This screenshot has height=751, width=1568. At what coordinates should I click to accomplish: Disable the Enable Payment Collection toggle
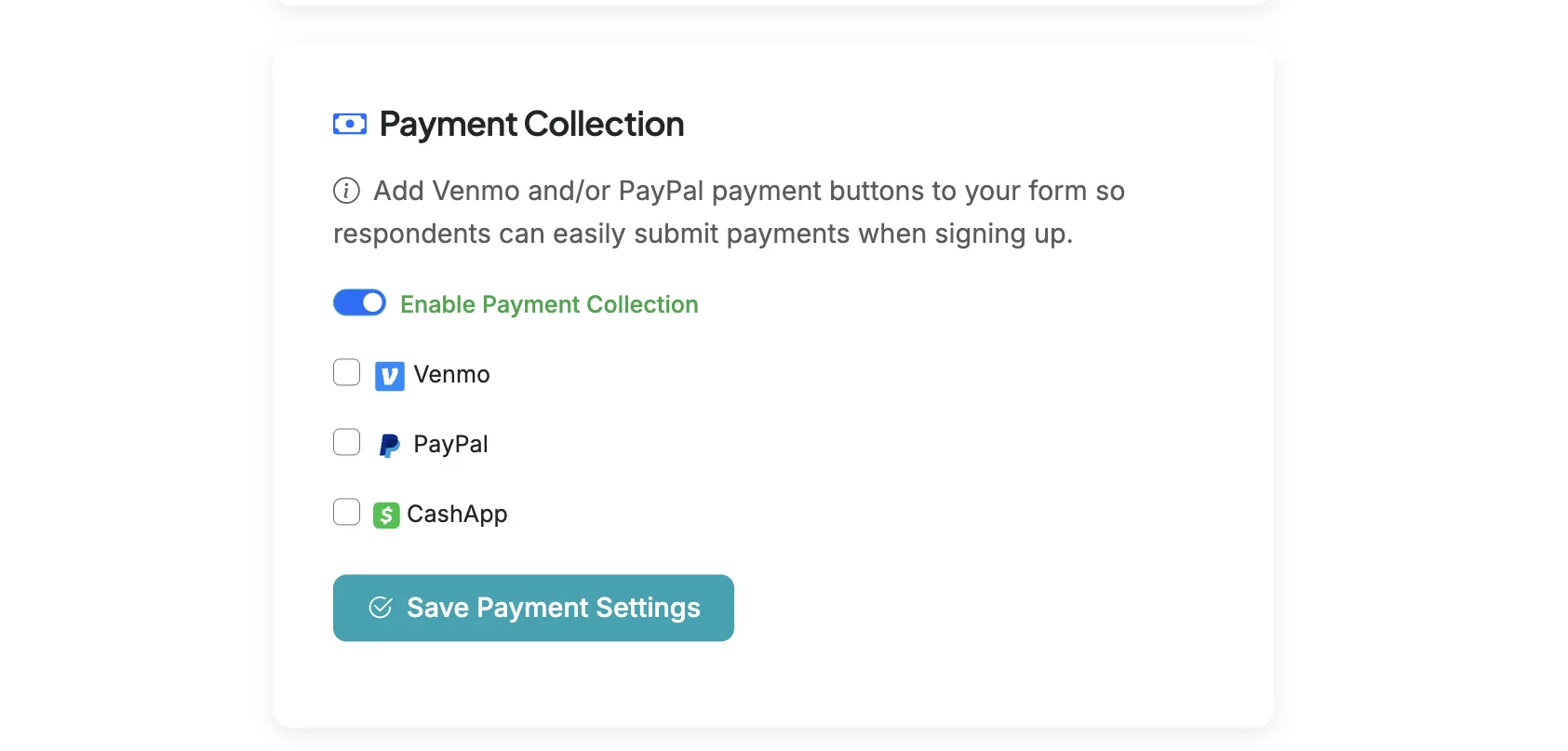click(359, 302)
